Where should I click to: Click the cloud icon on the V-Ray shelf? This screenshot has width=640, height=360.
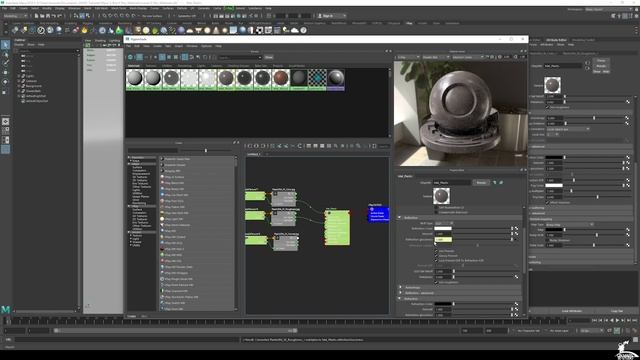tap(295, 30)
